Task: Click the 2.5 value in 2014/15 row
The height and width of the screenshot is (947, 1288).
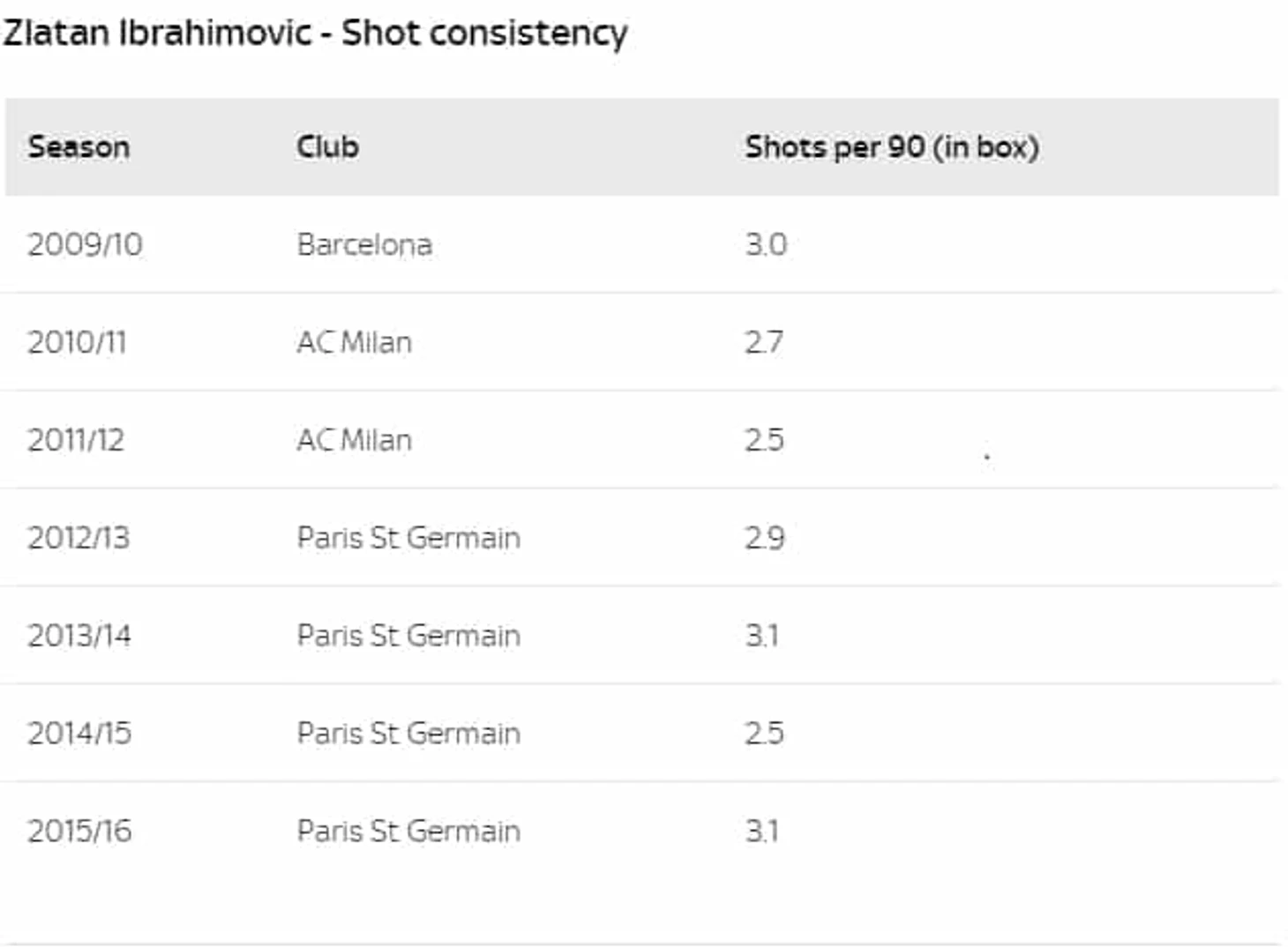Action: tap(764, 734)
